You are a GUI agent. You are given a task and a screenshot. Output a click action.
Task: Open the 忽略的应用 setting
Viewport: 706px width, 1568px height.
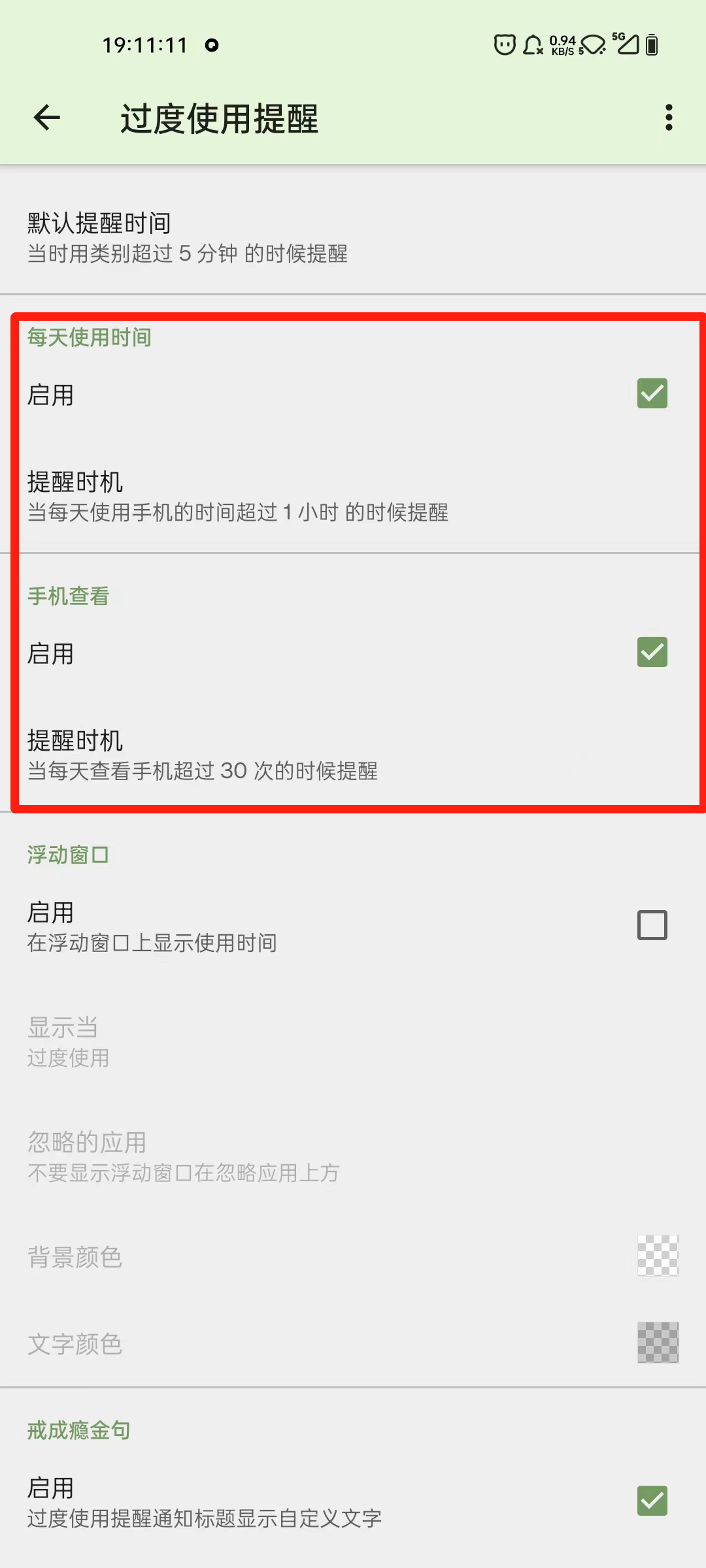click(x=353, y=1156)
